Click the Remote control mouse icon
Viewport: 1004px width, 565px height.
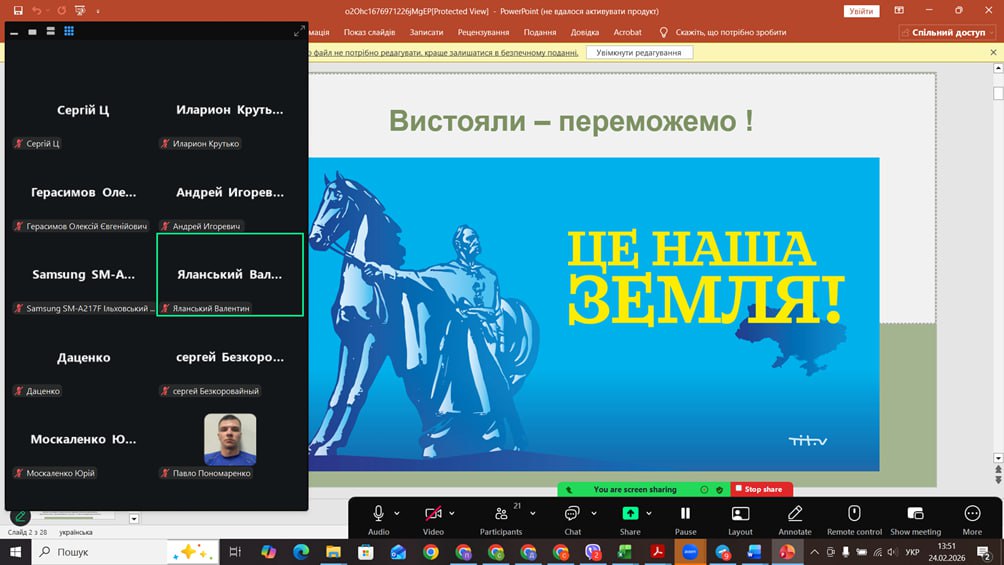[x=854, y=514]
